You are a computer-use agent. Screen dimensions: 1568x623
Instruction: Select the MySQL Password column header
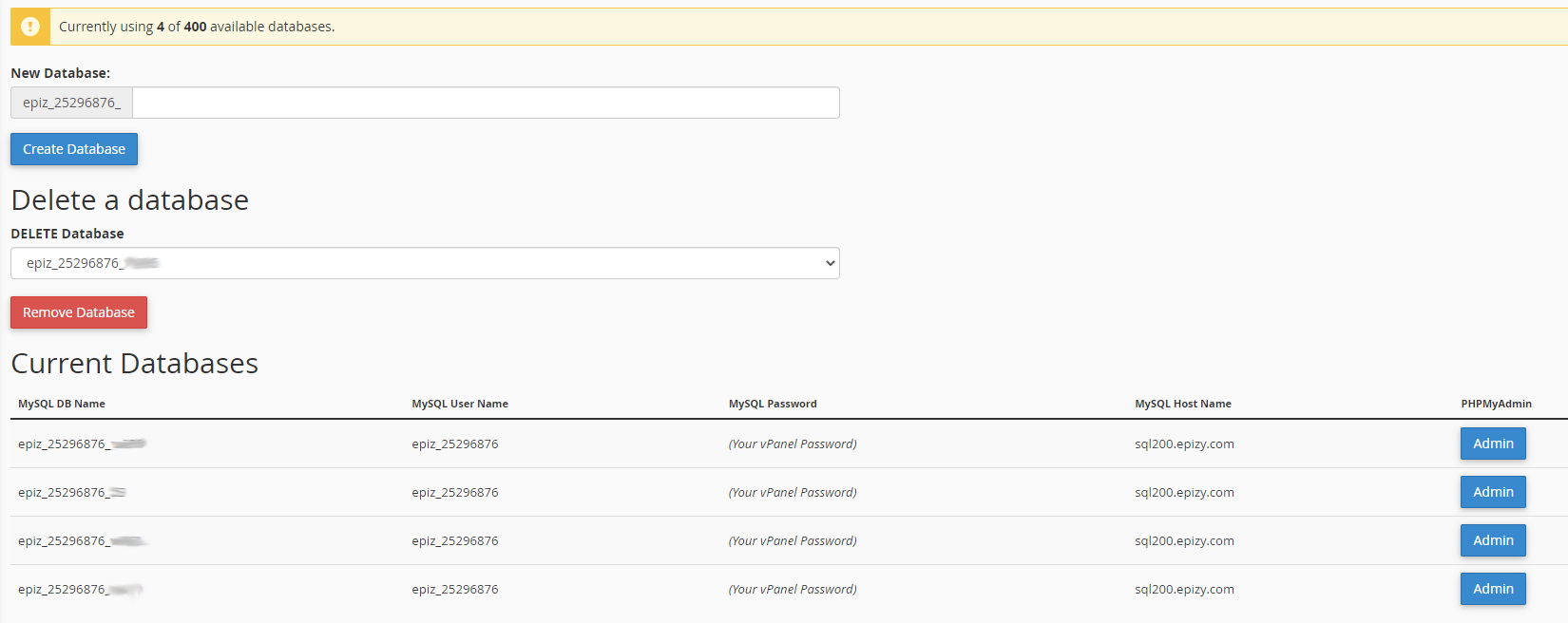[x=773, y=404]
